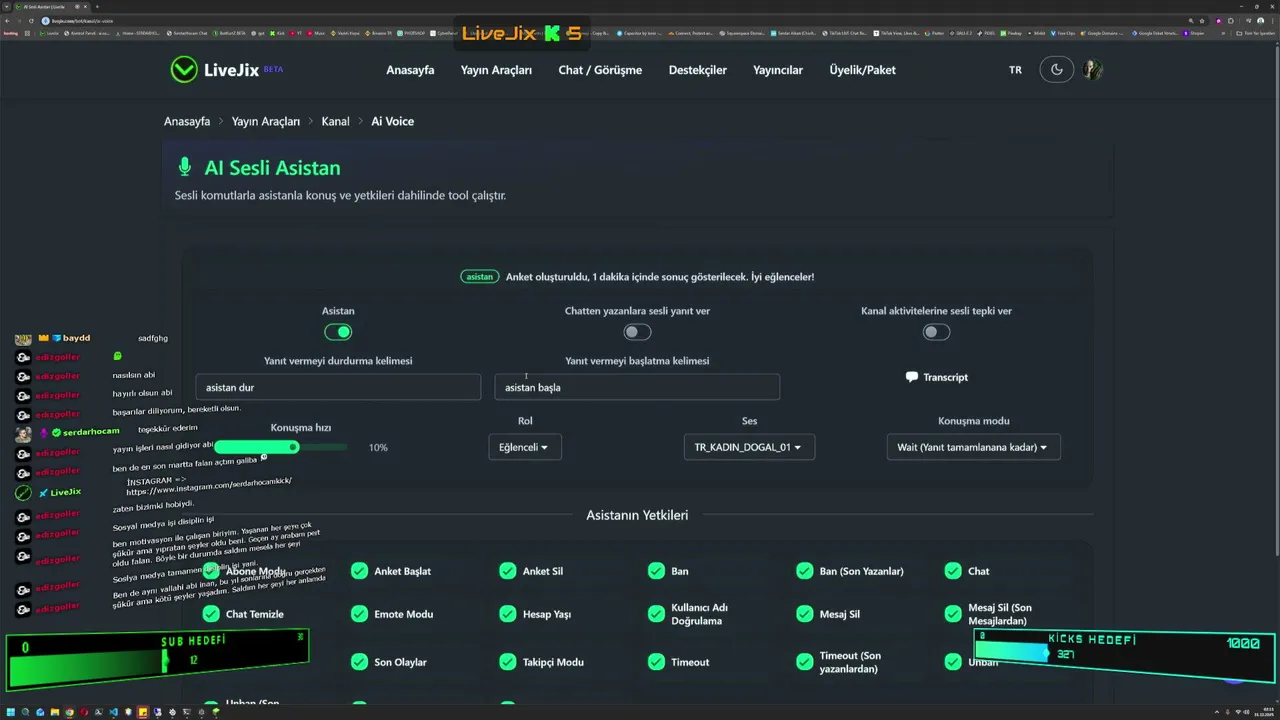The width and height of the screenshot is (1280, 720).
Task: Click Yayın Araçları breadcrumb link
Action: [x=266, y=121]
